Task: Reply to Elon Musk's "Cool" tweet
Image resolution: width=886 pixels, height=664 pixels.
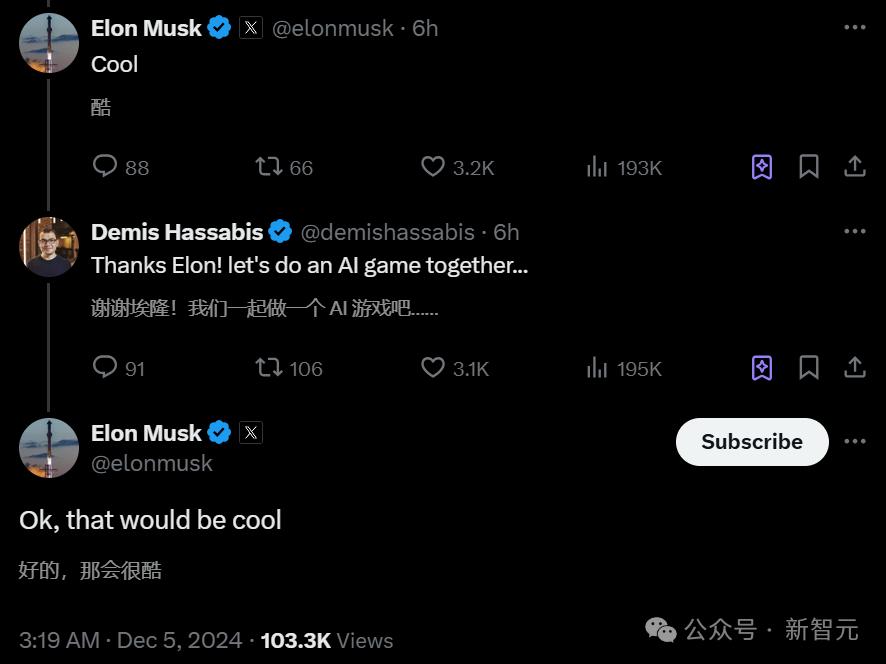Action: pos(106,166)
